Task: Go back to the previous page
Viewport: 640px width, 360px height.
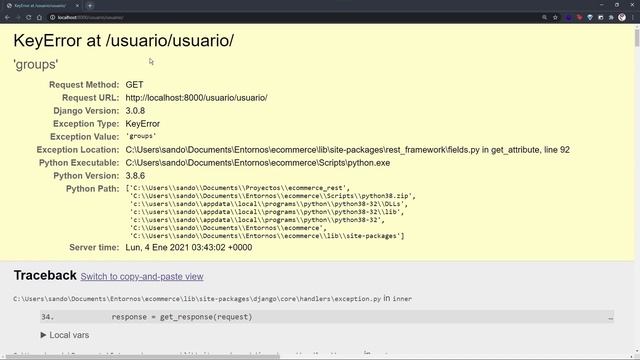Action: (7, 18)
